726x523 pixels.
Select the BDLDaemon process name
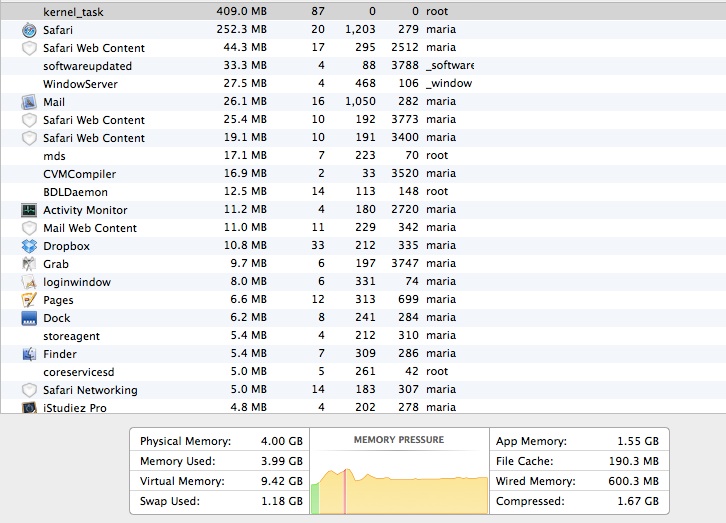click(x=75, y=192)
